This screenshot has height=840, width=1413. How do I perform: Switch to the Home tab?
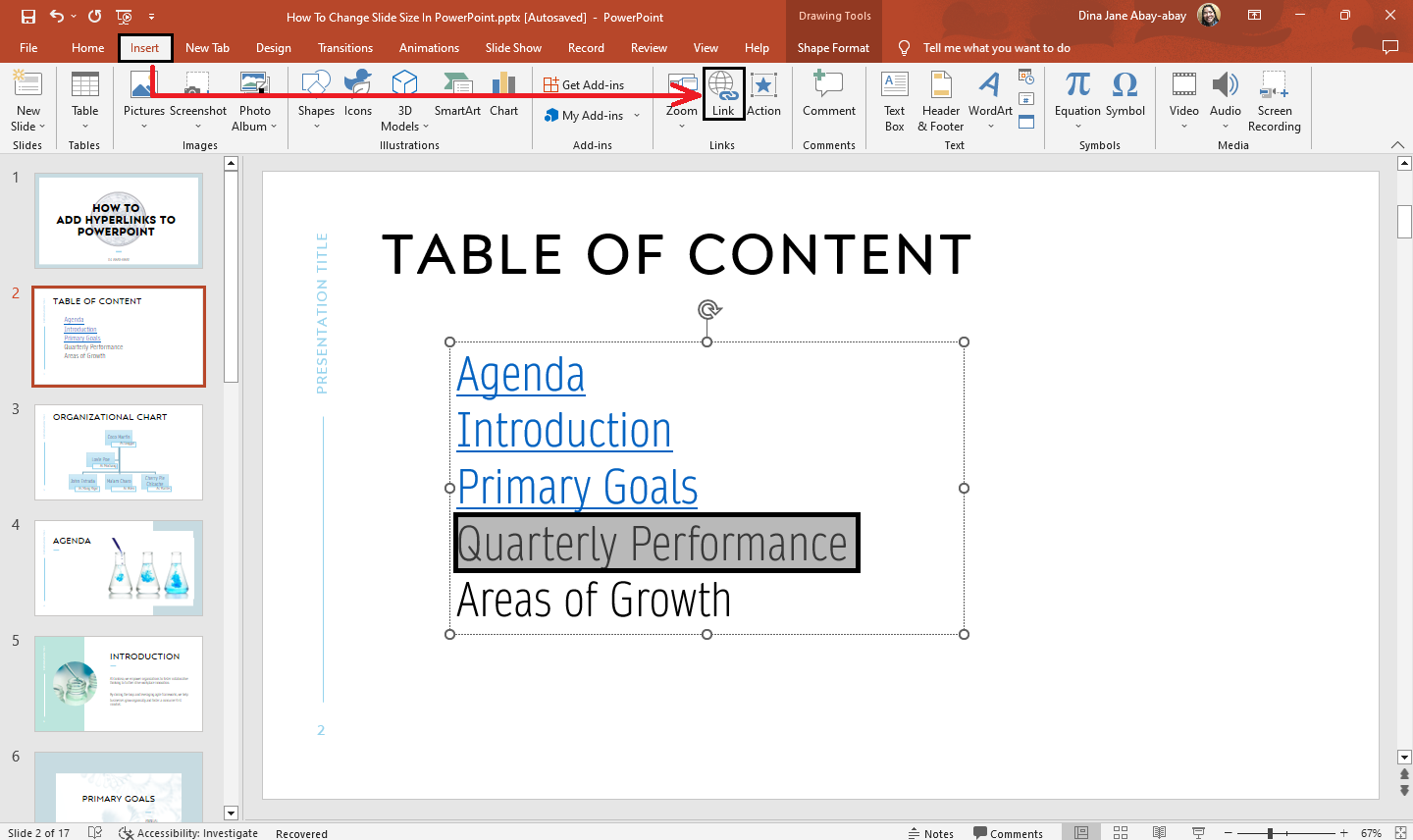(x=87, y=48)
